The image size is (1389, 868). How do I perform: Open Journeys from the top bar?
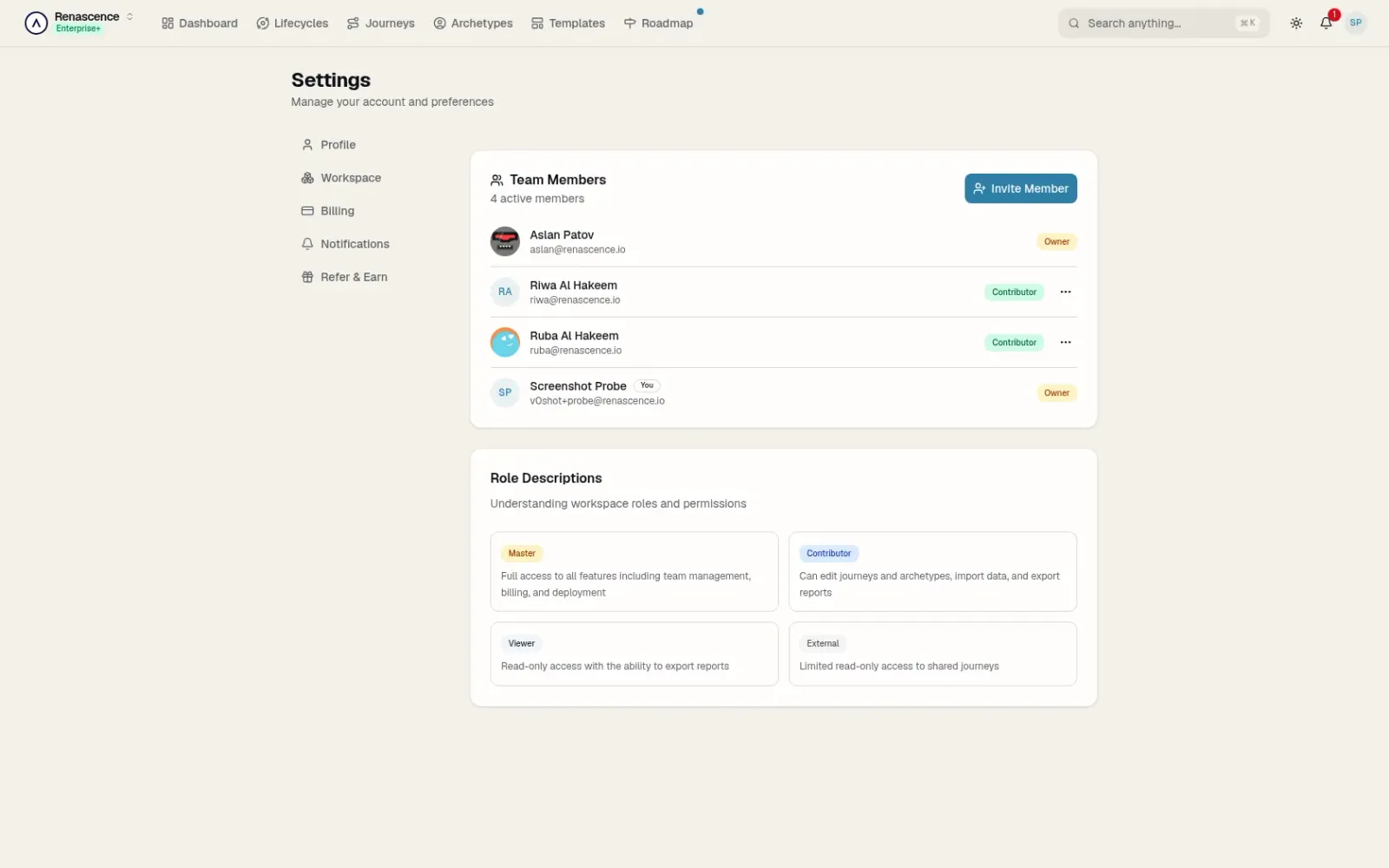point(381,23)
